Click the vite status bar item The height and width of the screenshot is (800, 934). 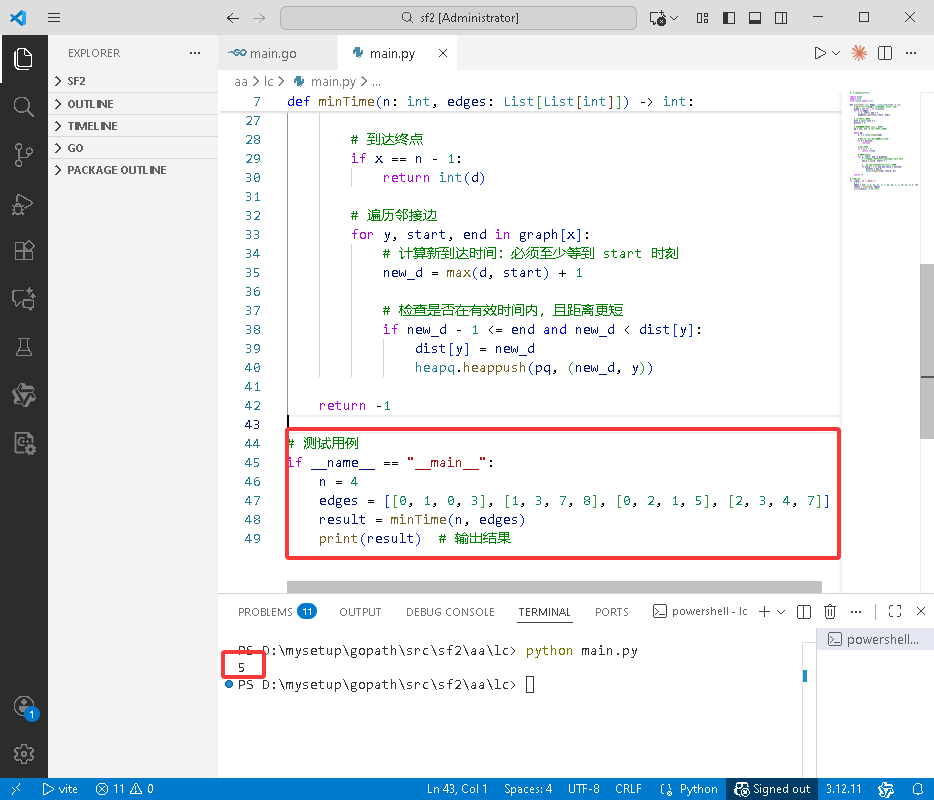pyautogui.click(x=60, y=789)
